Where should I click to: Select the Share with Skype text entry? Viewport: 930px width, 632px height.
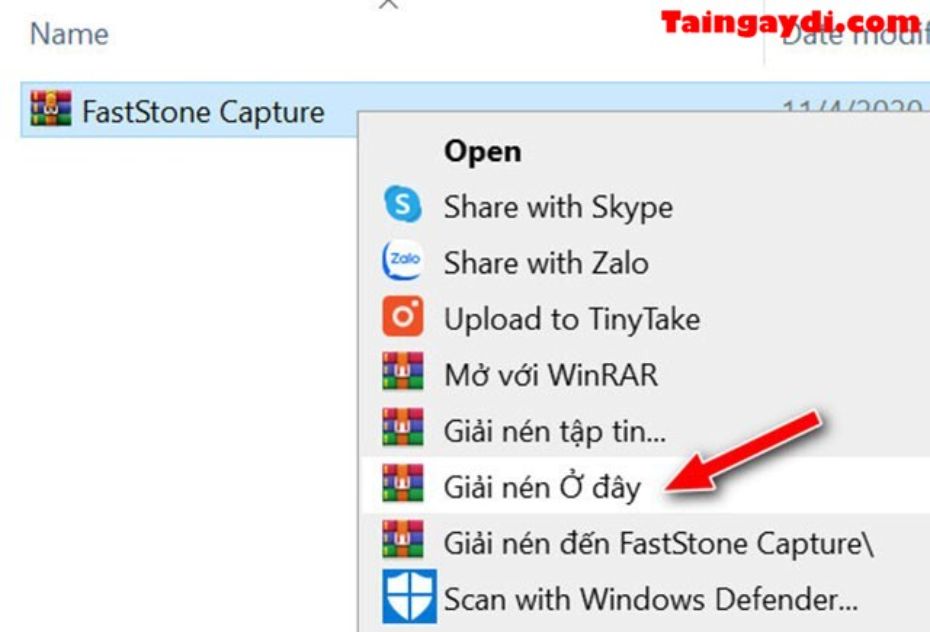(558, 208)
